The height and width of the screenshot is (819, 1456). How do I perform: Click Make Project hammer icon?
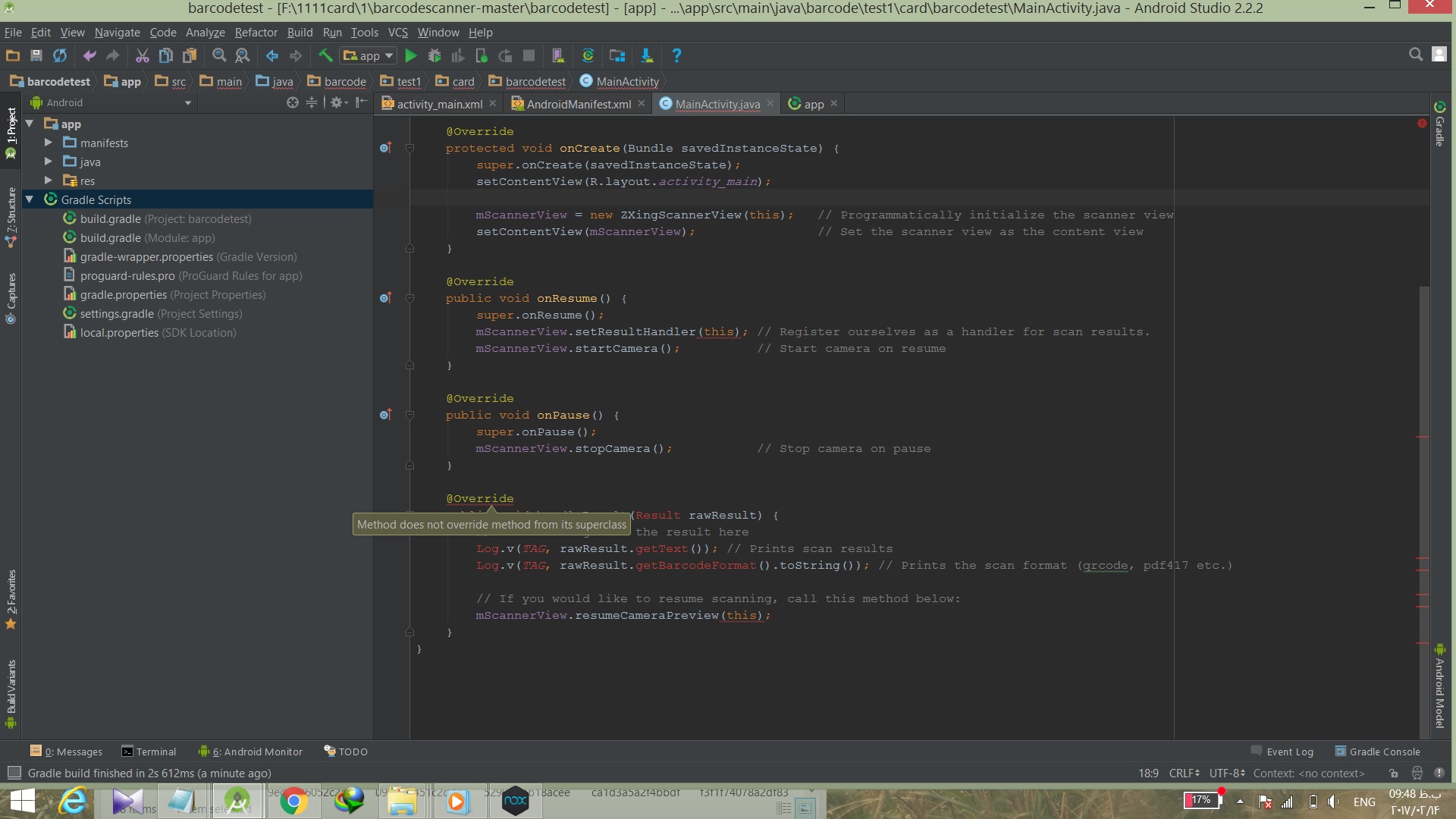[325, 55]
